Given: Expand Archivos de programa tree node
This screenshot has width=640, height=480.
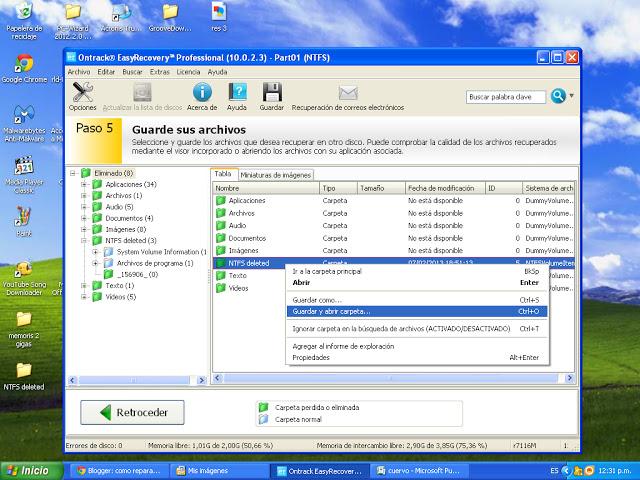Looking at the screenshot, I should tap(97, 263).
